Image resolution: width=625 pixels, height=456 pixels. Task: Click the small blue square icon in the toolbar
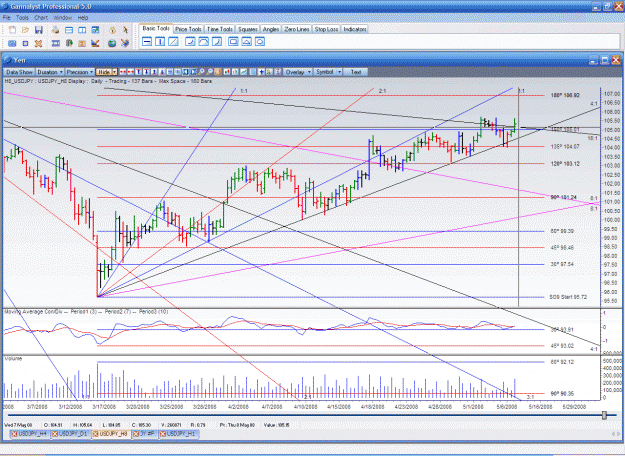click(26, 43)
